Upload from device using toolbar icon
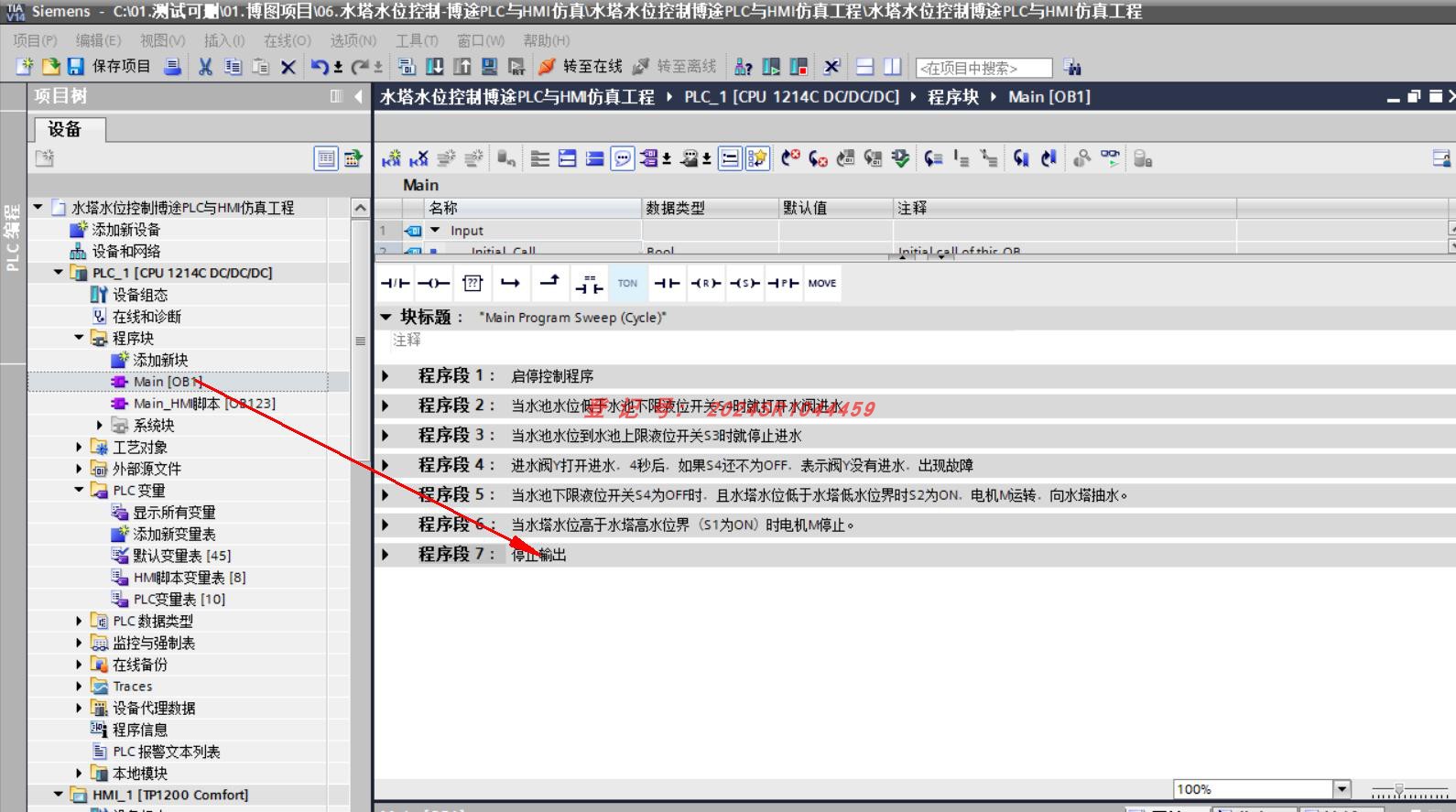 462,67
